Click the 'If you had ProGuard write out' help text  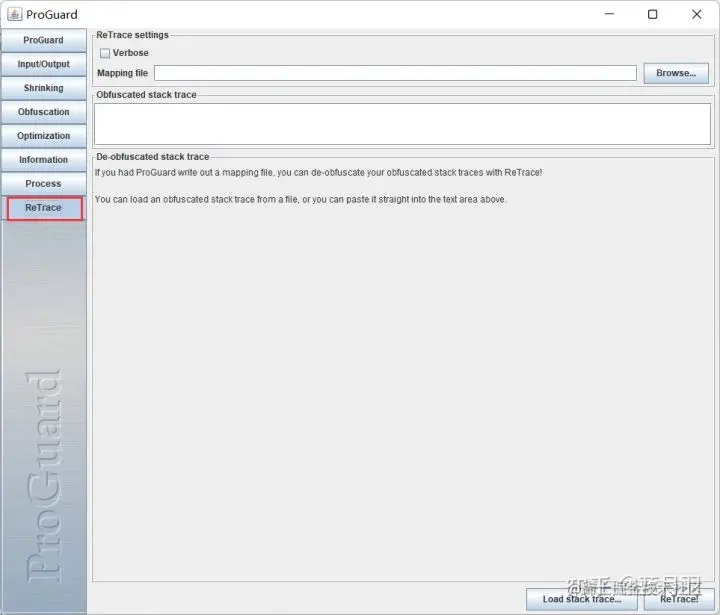click(x=318, y=173)
